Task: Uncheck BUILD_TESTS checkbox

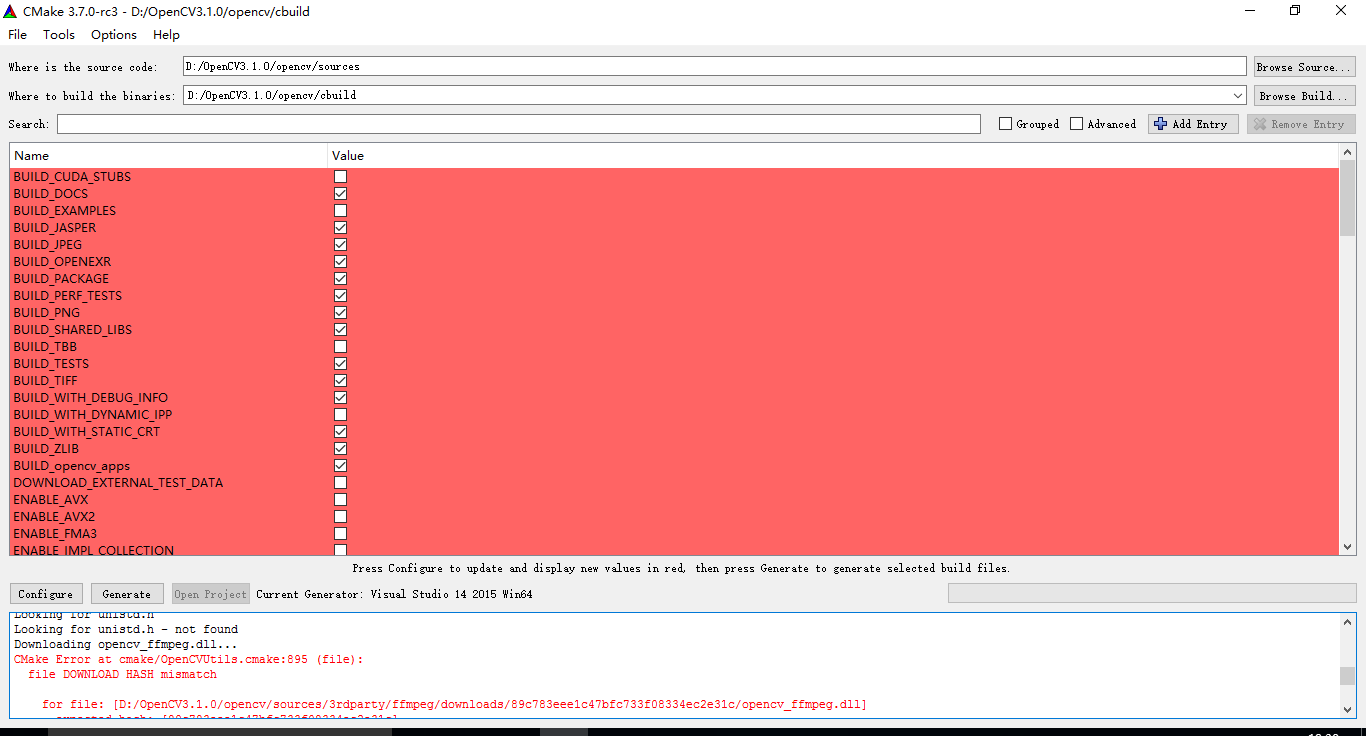Action: coord(340,364)
